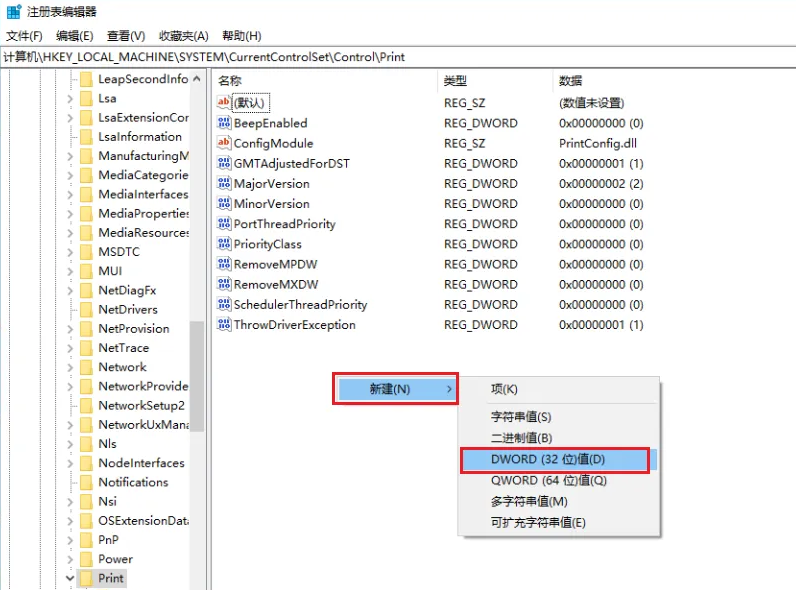The height and width of the screenshot is (590, 796).
Task: Click the Network folder icon in tree
Action: coord(86,367)
